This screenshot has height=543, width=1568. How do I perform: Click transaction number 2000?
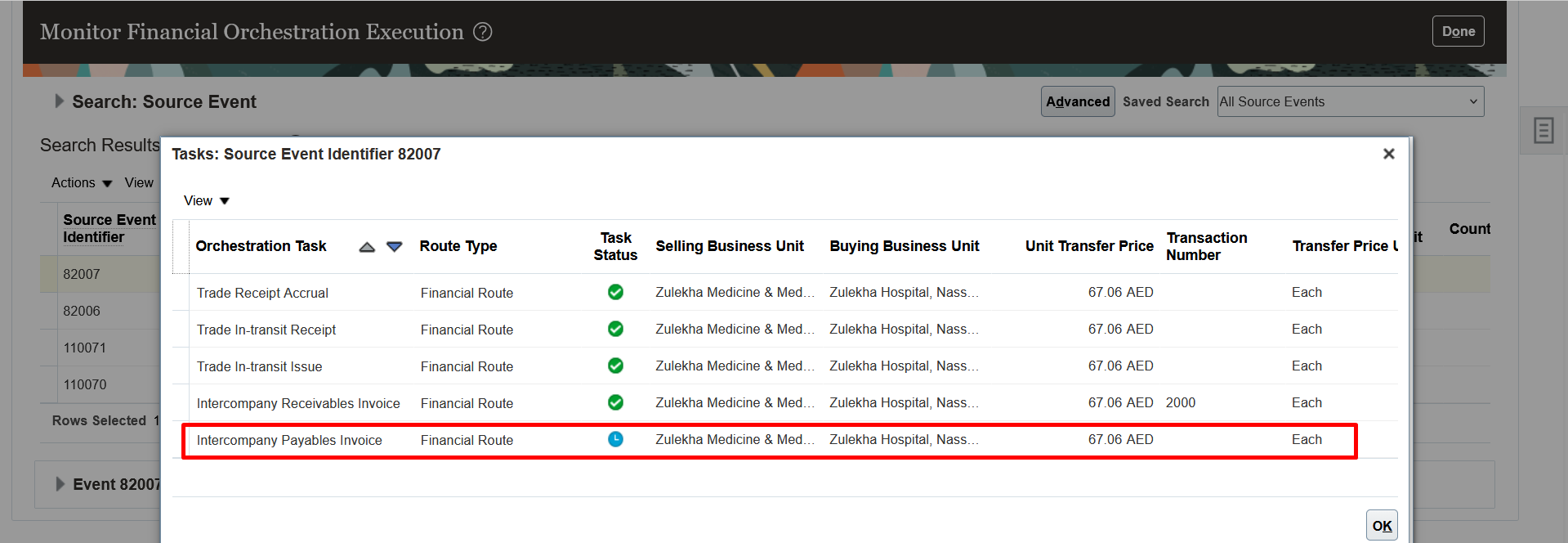pos(1181,403)
